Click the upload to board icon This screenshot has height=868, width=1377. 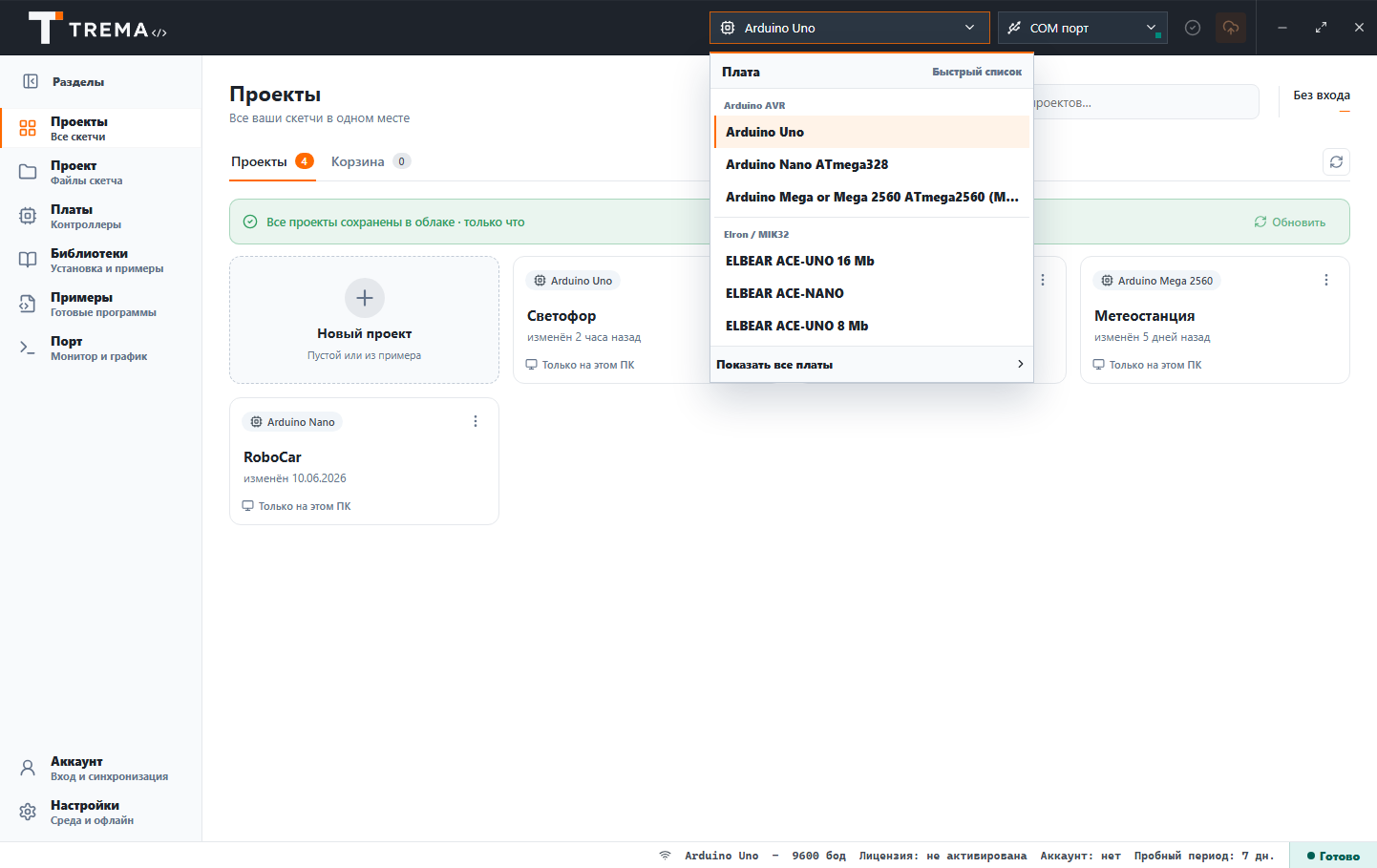(x=1231, y=28)
